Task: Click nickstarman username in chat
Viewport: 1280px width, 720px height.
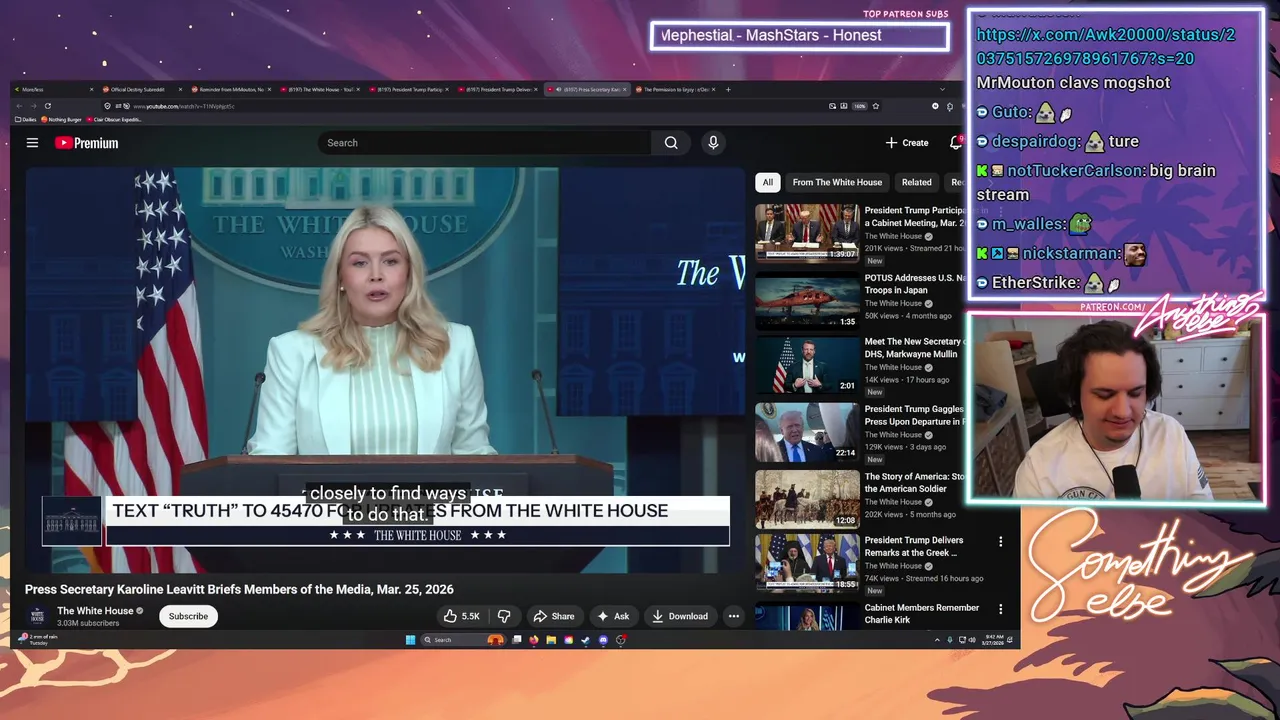Action: pyautogui.click(x=1068, y=254)
